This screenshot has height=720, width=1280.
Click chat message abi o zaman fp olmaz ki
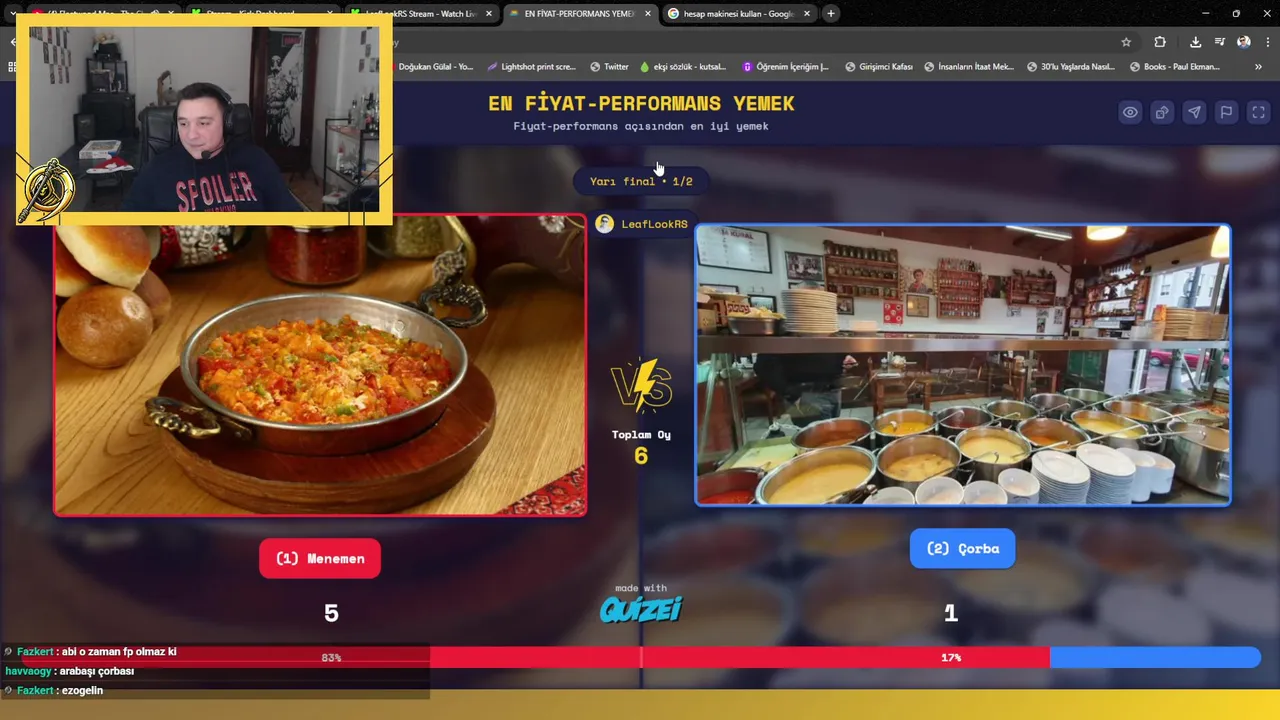(x=119, y=652)
